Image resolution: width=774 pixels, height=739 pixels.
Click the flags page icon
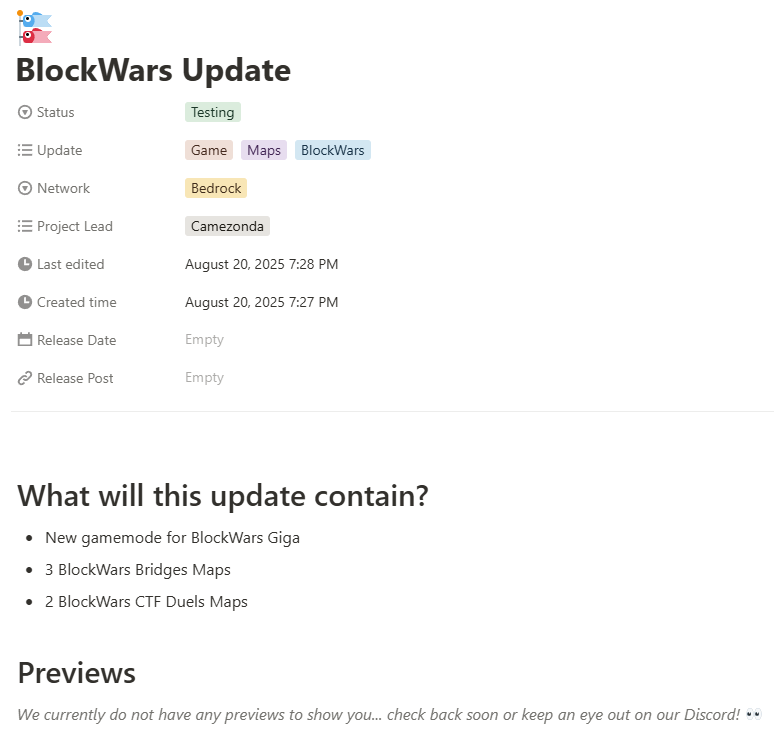[34, 28]
